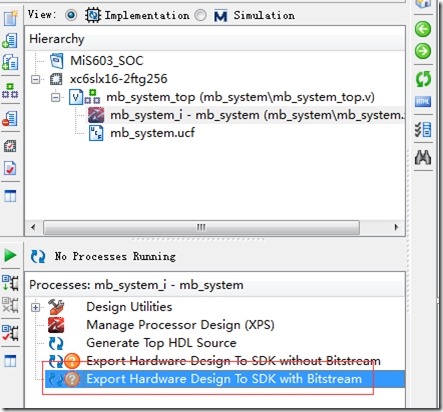The image size is (443, 412).
Task: Select the Implementation view radio button
Action: tap(71, 15)
